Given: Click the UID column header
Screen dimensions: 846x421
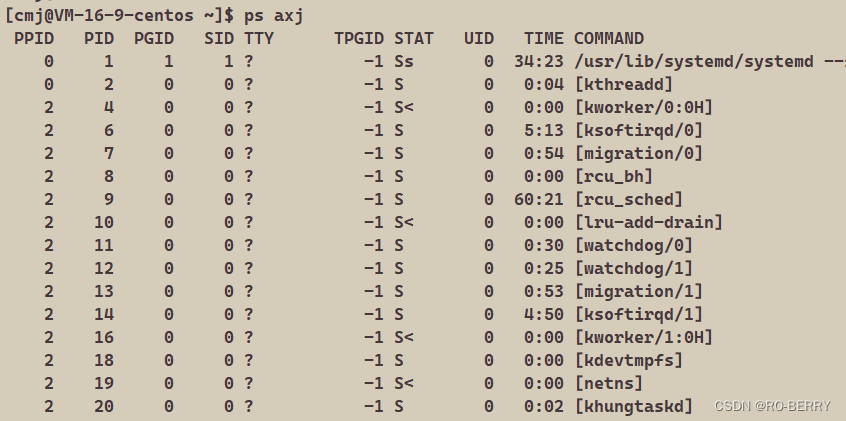Looking at the screenshot, I should [479, 38].
